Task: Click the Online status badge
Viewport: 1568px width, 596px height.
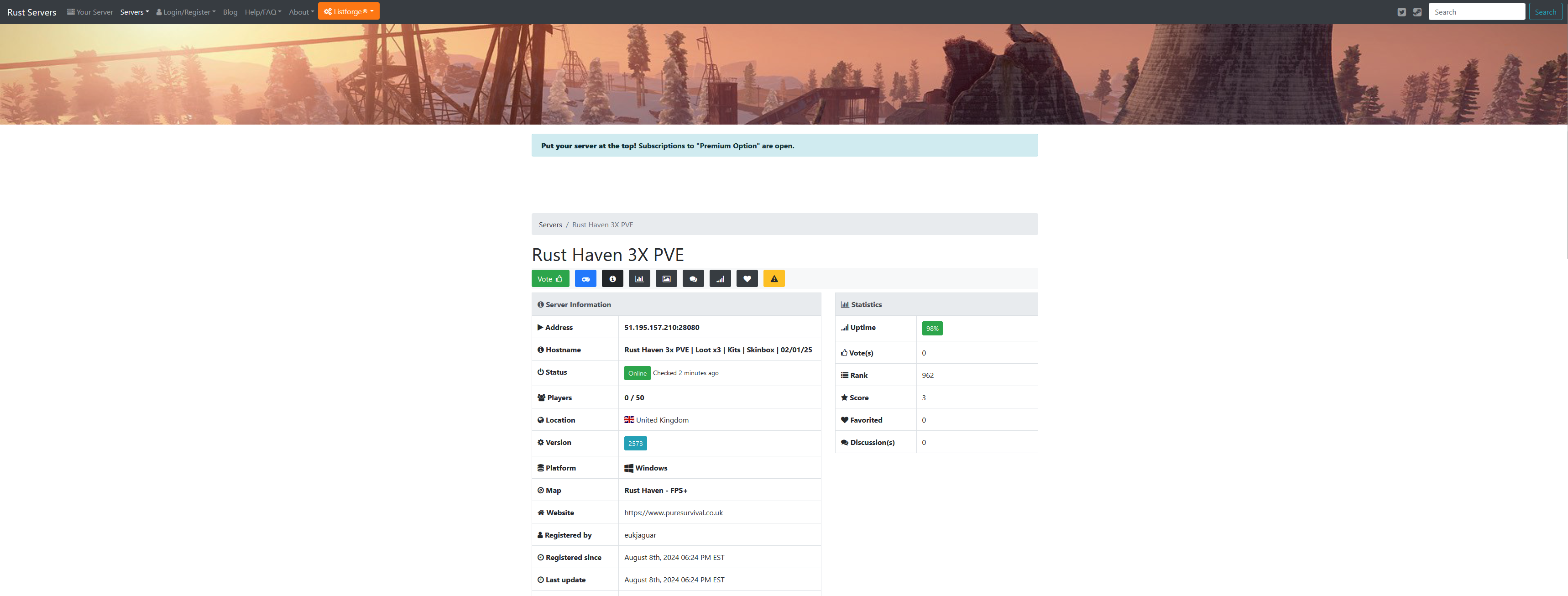Action: (638, 373)
